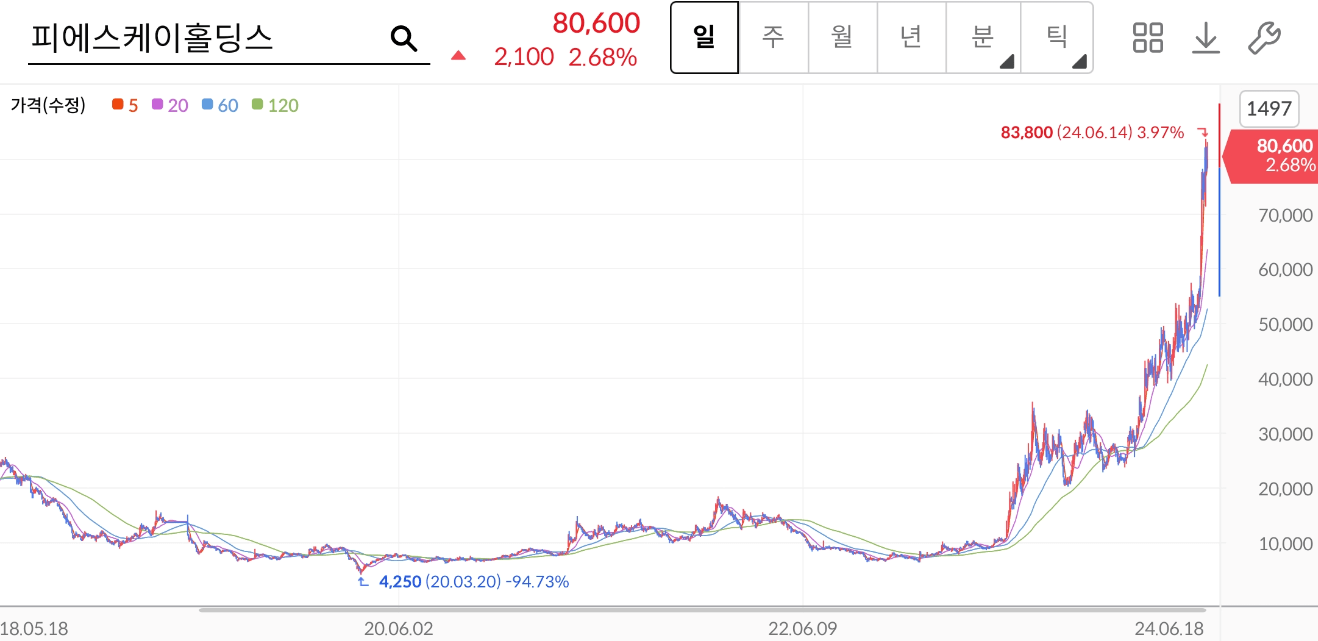Open chart settings via the wrench icon
The height and width of the screenshot is (641, 1318).
click(x=1267, y=37)
